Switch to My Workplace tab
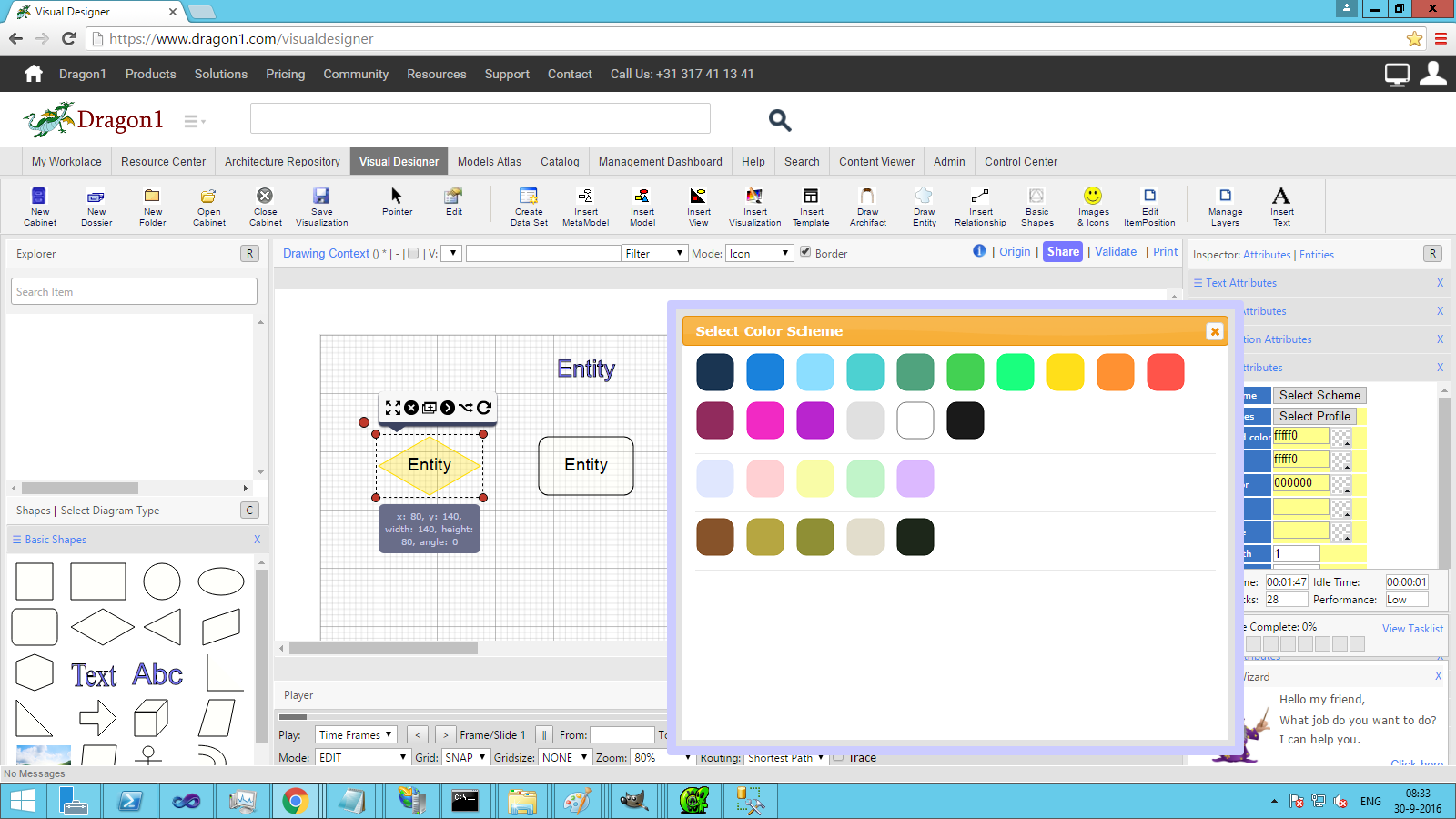This screenshot has height=819, width=1456. 66,161
